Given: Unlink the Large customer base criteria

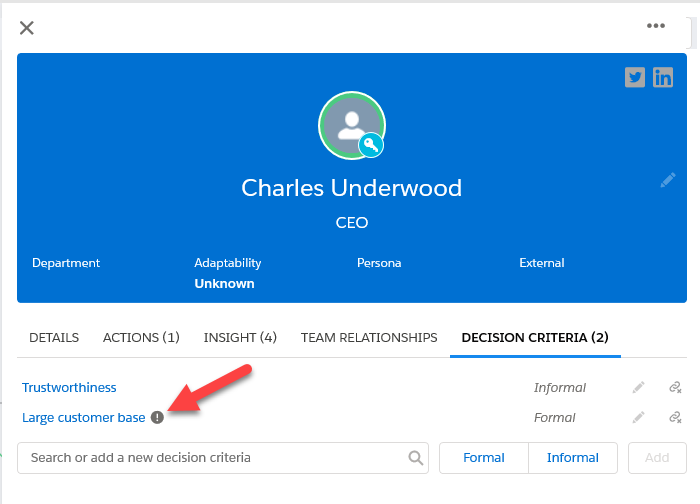Looking at the screenshot, I should pyautogui.click(x=675, y=417).
